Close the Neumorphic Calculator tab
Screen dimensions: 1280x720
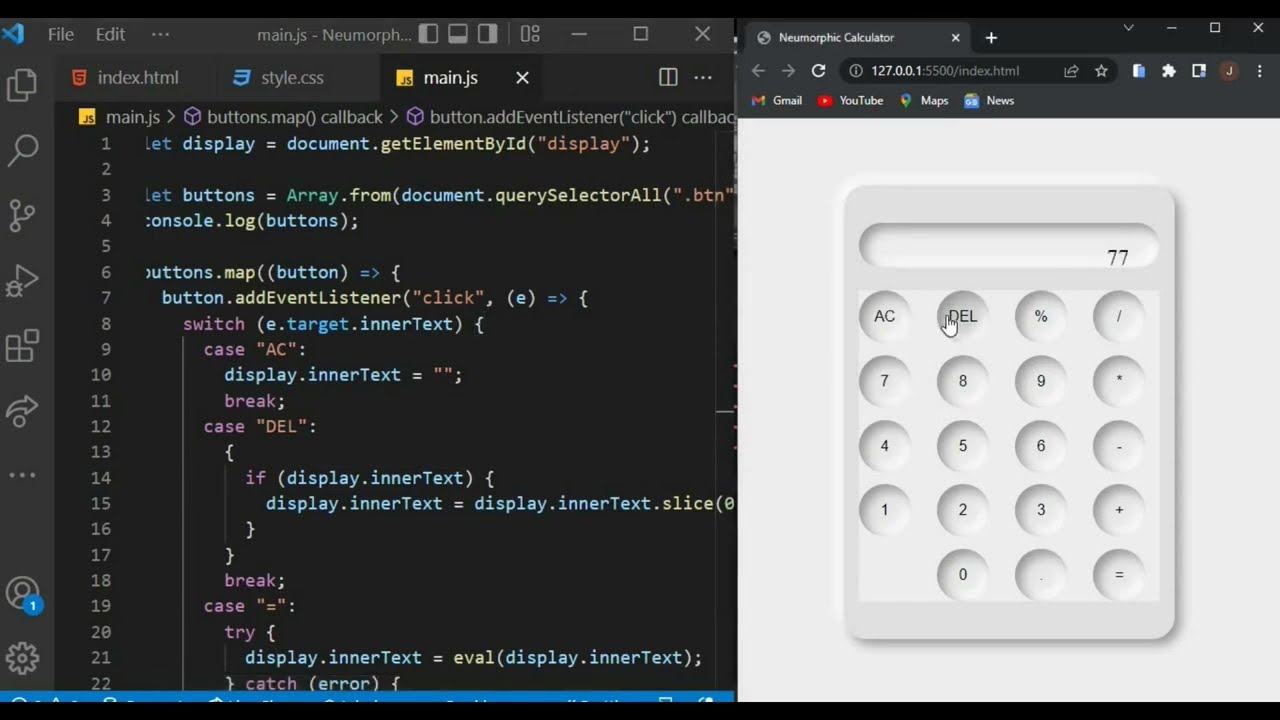[x=955, y=38]
